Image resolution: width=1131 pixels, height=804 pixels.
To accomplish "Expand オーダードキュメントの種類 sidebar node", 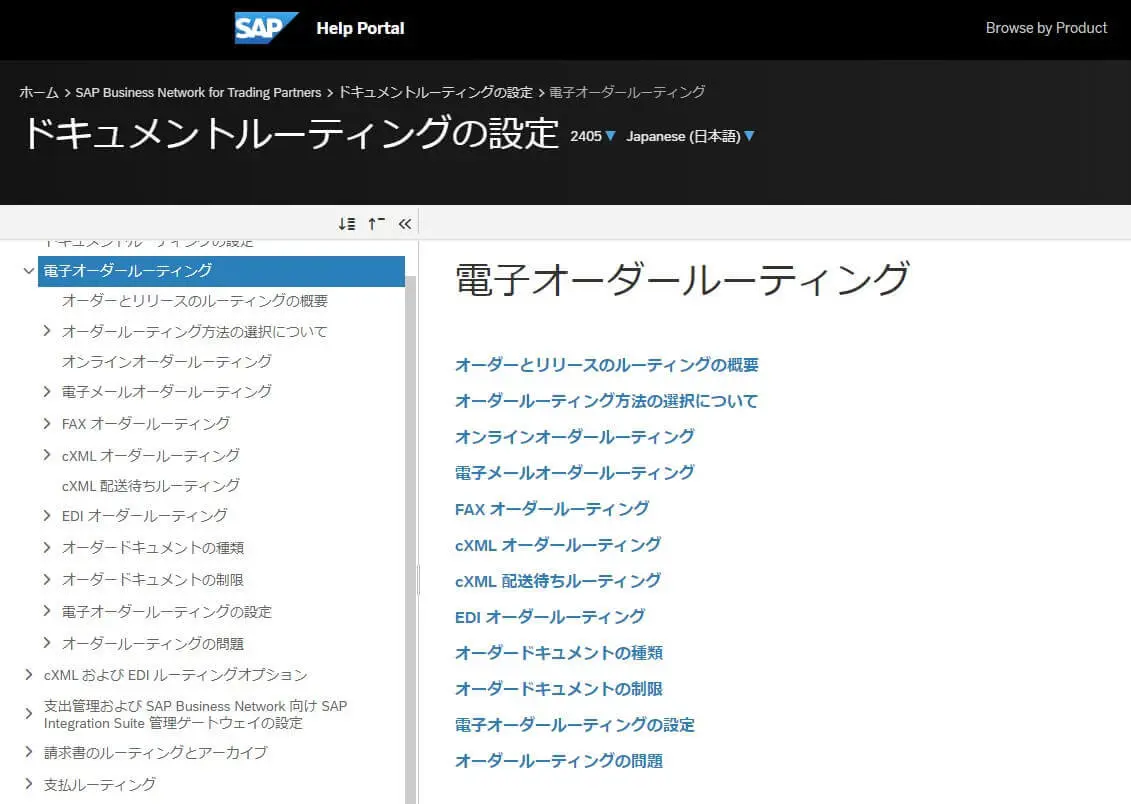I will point(47,547).
